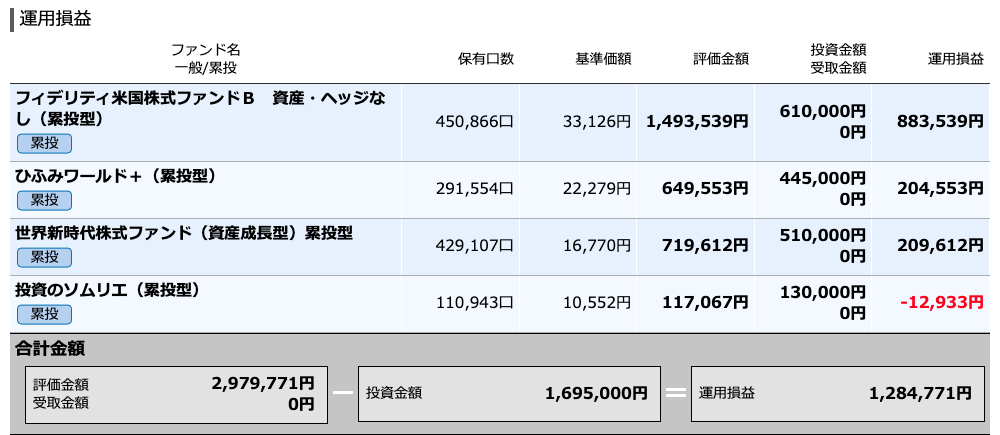
Task: Click the total 評価金額 2,979,771円 box
Action: click(177, 394)
